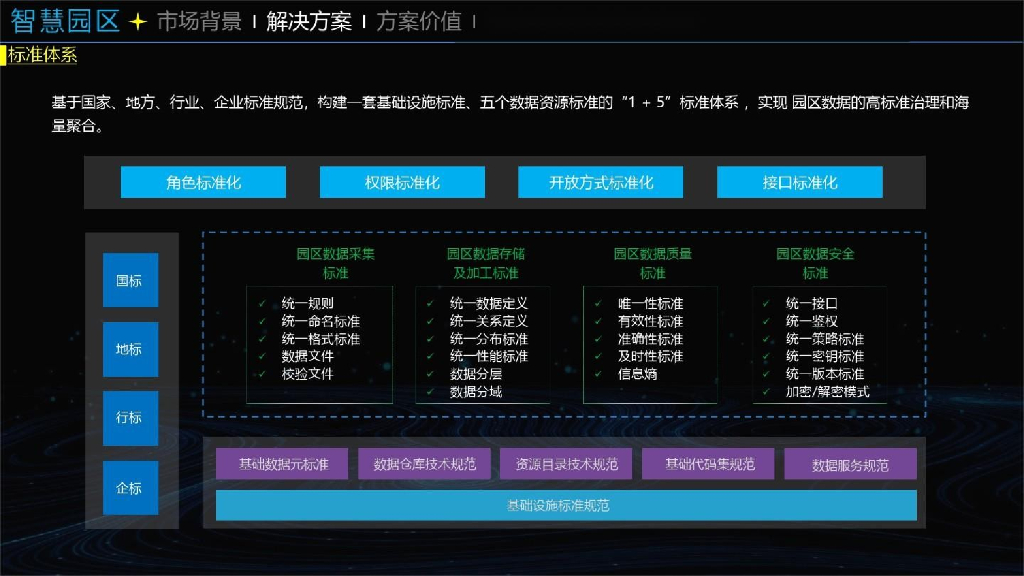Expand the 园区数据存储及加工标准 list
Screen dimensions: 1024x576
485,263
